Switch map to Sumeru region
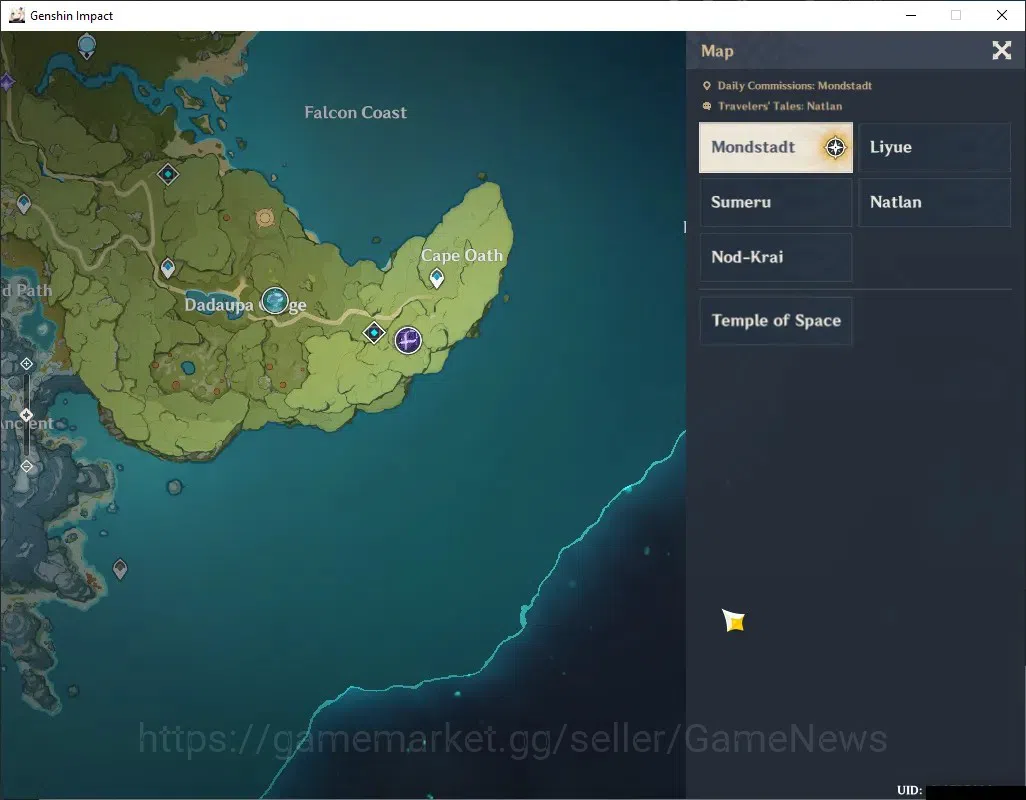This screenshot has height=800, width=1026. (x=775, y=202)
